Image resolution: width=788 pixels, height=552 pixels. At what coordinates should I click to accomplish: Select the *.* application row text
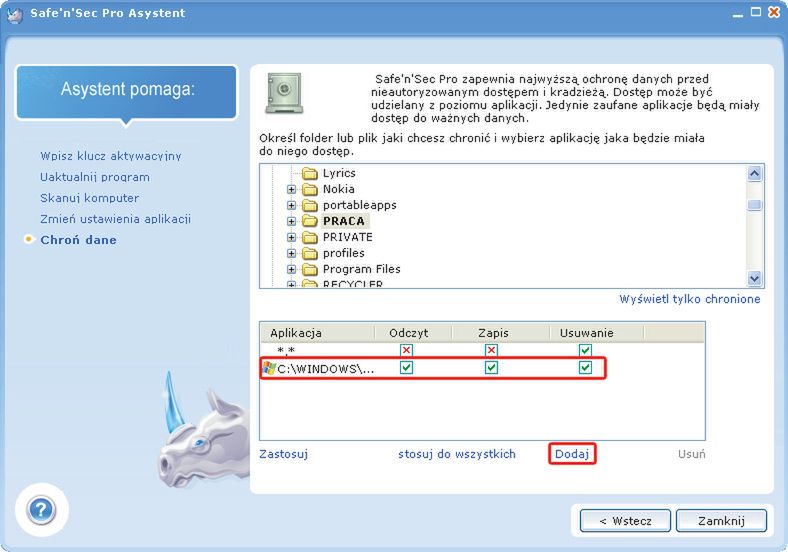[286, 350]
